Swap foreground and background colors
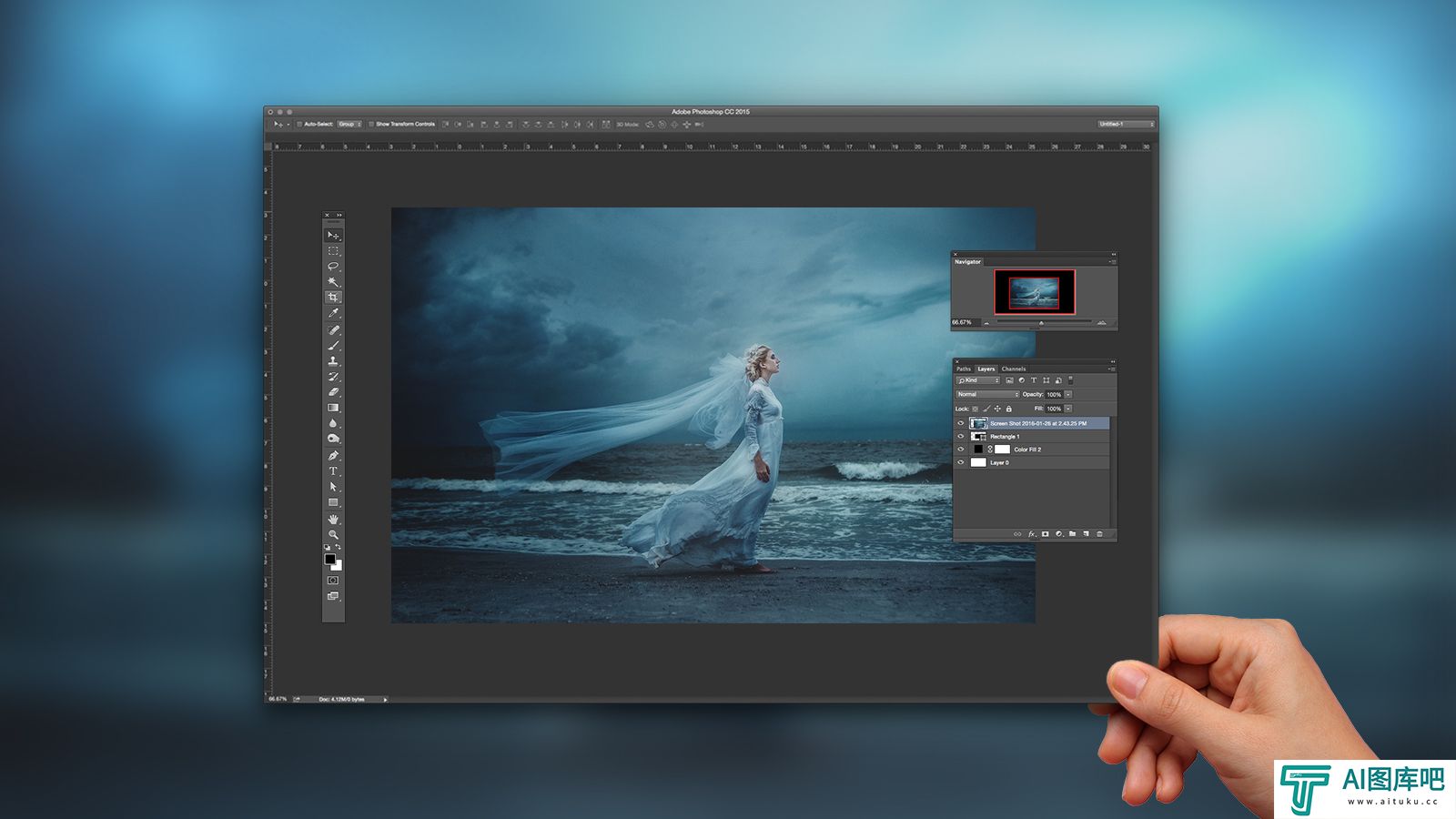This screenshot has width=1456, height=819. 338,547
